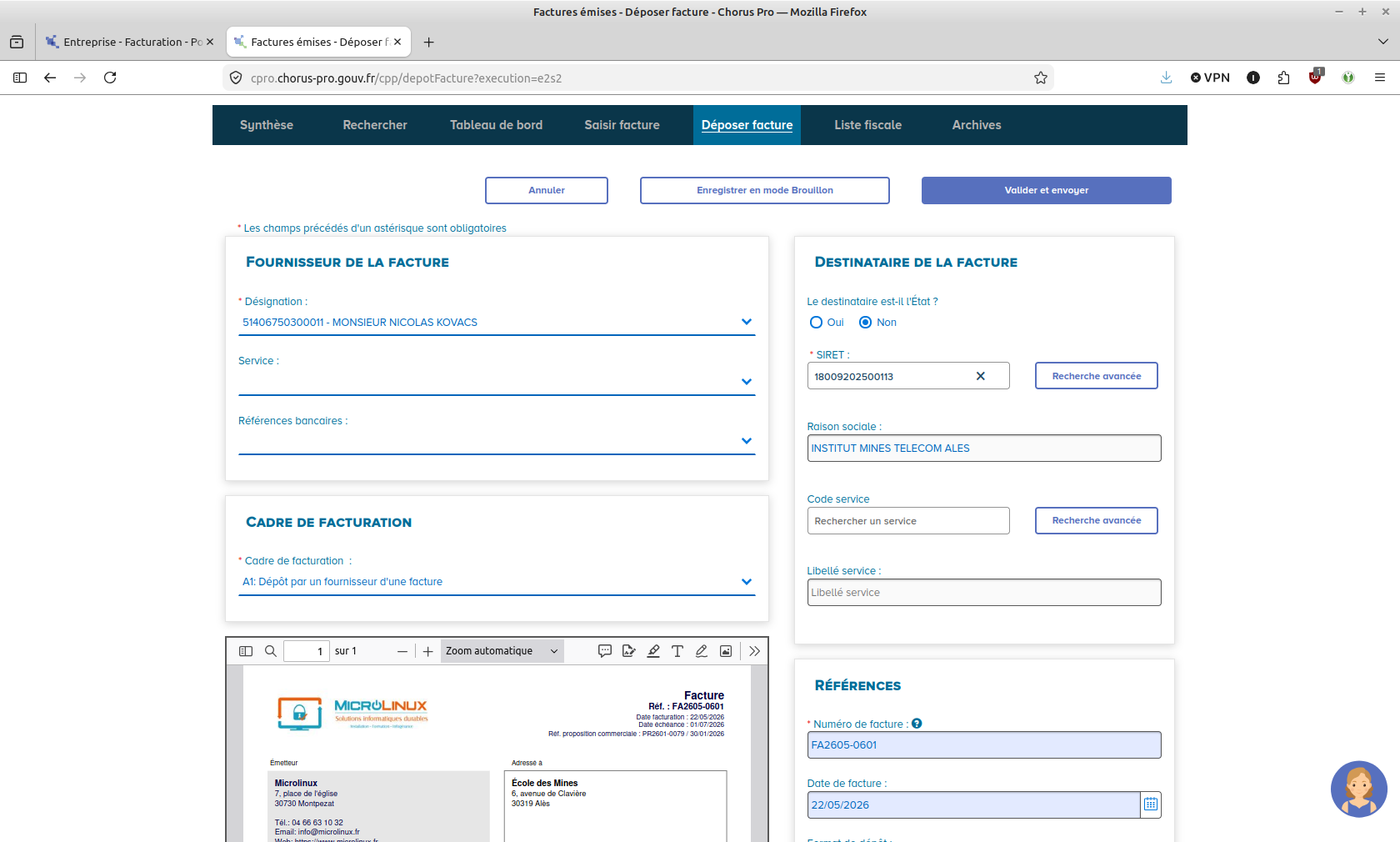Screen dimensions: 1400x842
Task: Focus the PDF page number field
Action: [x=307, y=651]
